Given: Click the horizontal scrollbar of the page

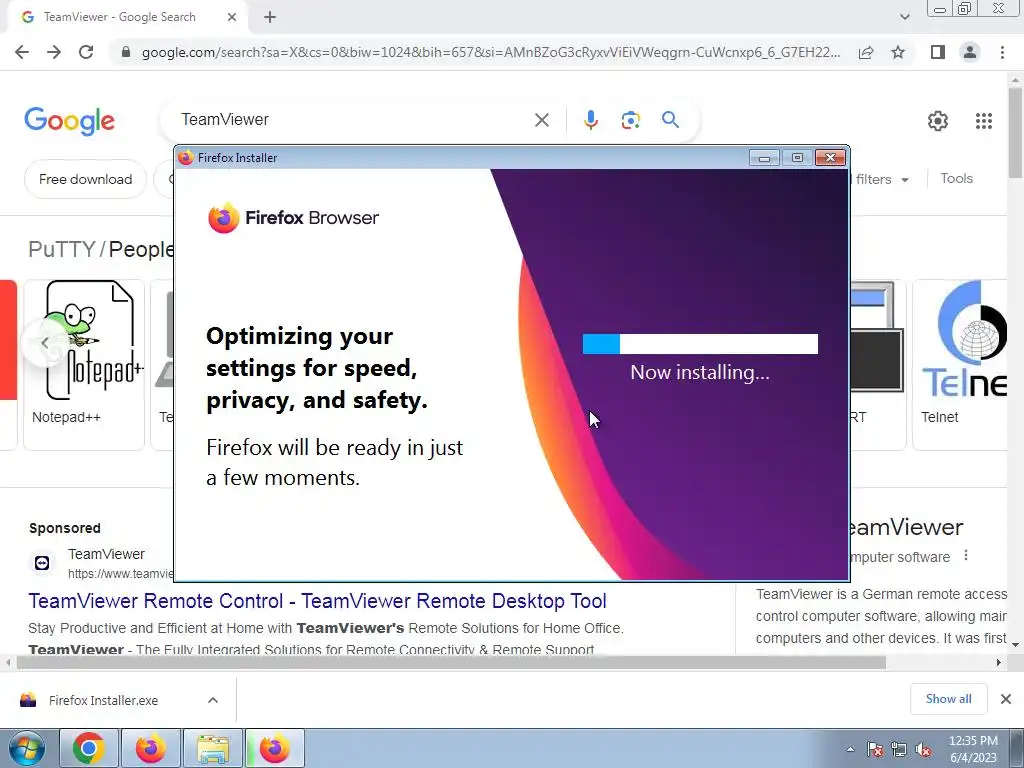Looking at the screenshot, I should click(x=451, y=662).
